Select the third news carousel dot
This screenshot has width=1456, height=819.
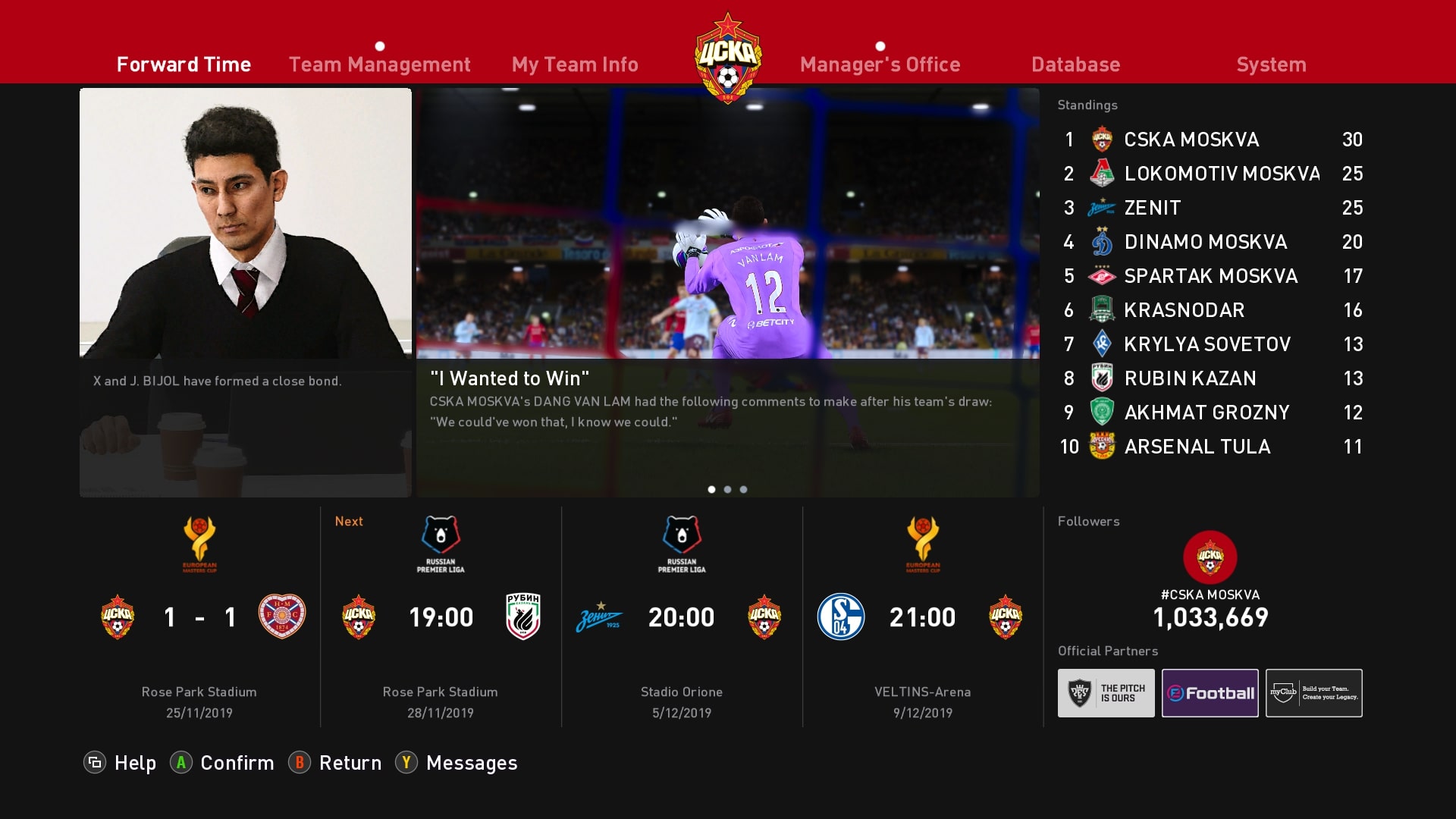tap(743, 489)
